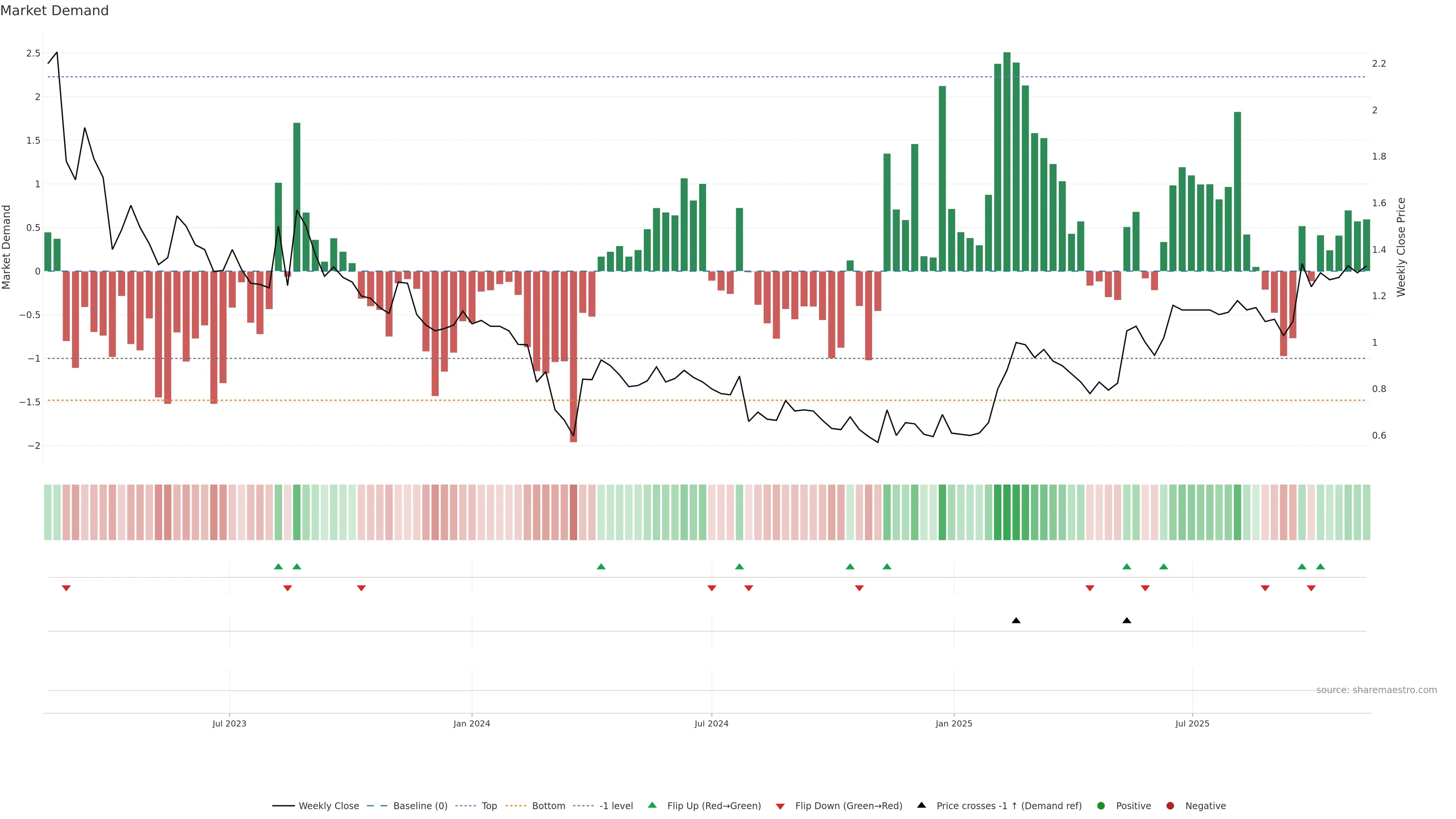Click the Negative red dot legend icon
The height and width of the screenshot is (819, 1456).
[x=1170, y=805]
